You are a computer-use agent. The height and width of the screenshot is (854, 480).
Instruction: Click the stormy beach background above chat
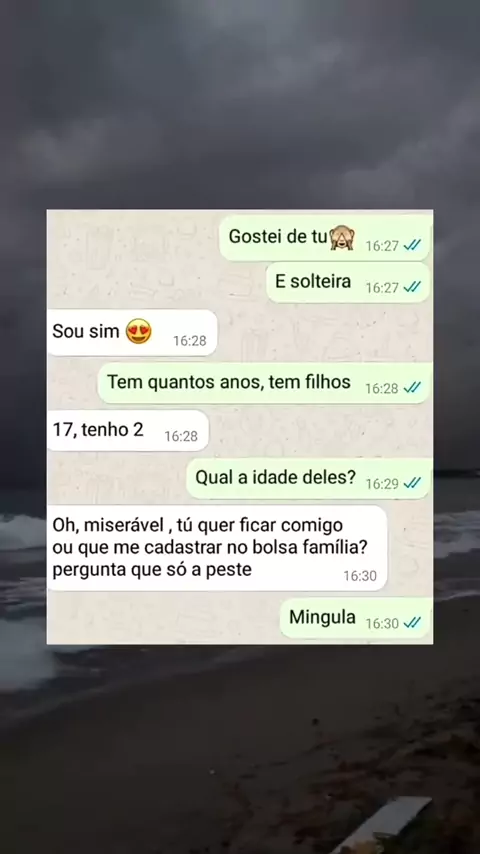pos(240,103)
